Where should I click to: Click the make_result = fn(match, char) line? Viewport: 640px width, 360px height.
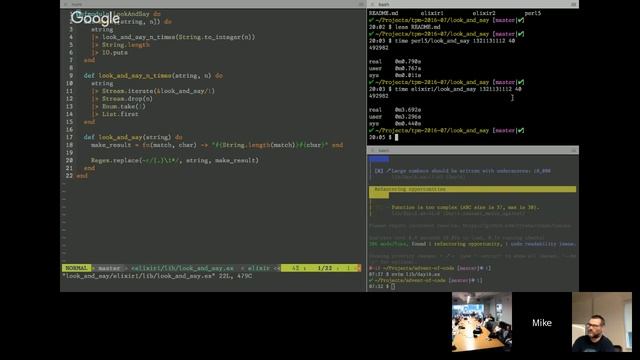tap(217, 145)
